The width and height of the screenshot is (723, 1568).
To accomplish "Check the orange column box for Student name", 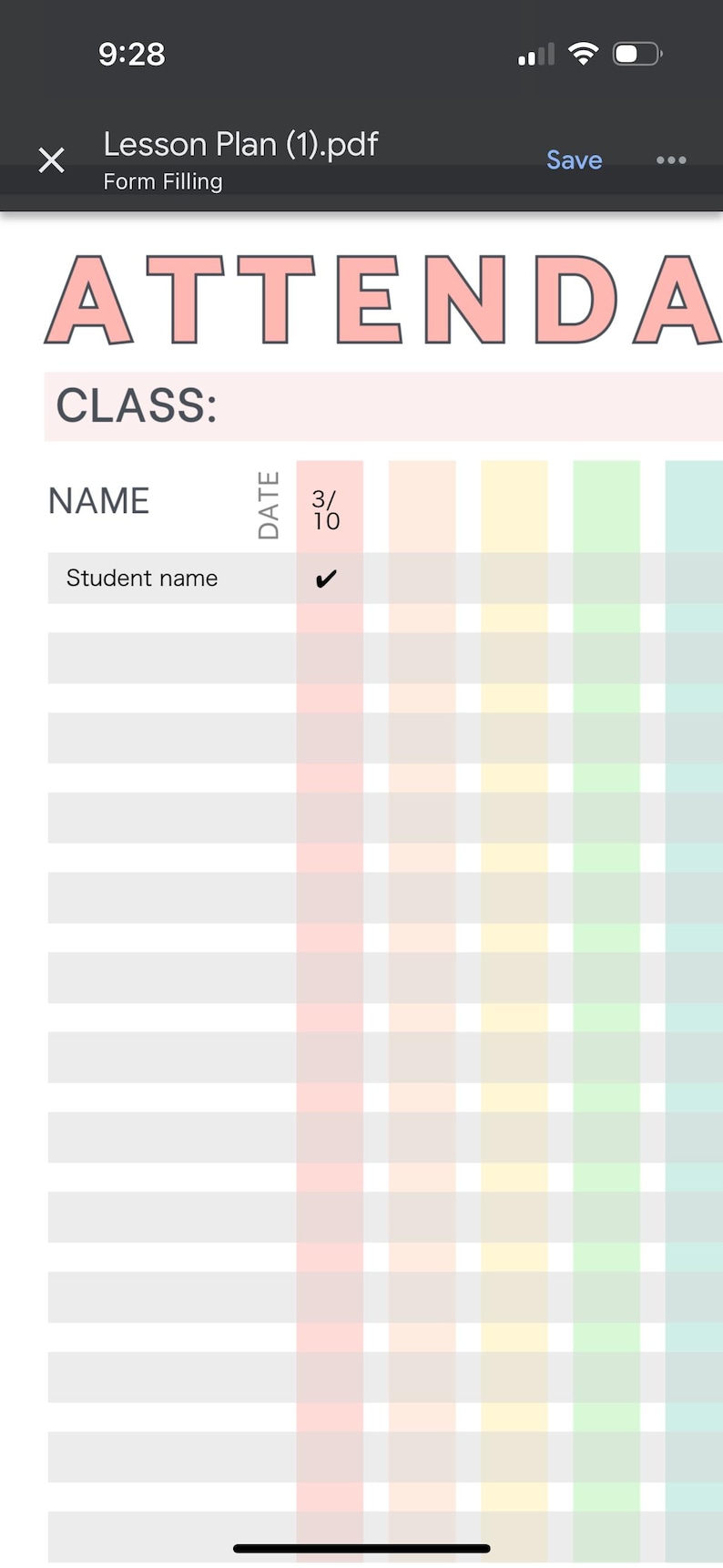I will [x=422, y=579].
